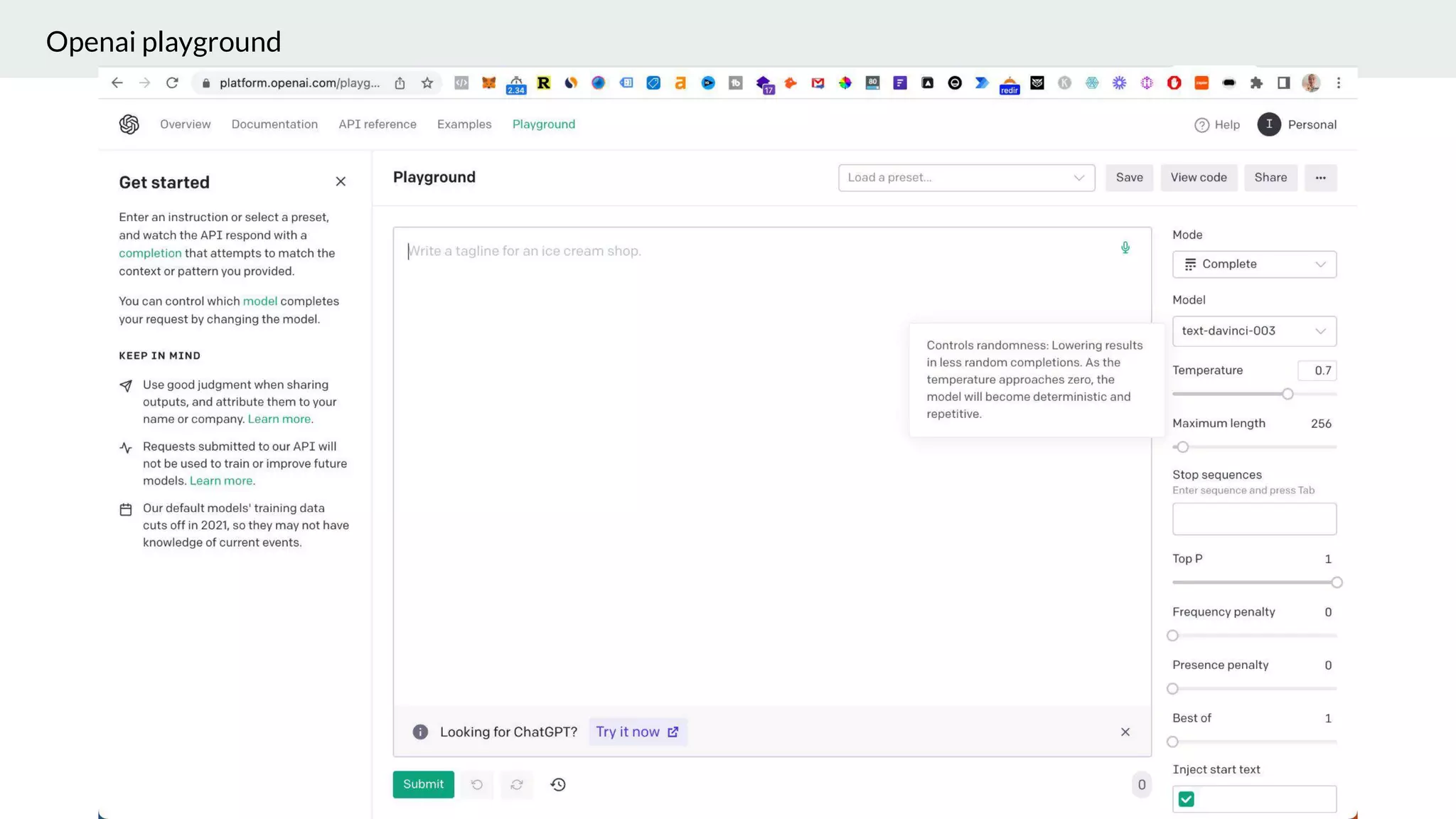Click the Help question mark icon

1201,125
